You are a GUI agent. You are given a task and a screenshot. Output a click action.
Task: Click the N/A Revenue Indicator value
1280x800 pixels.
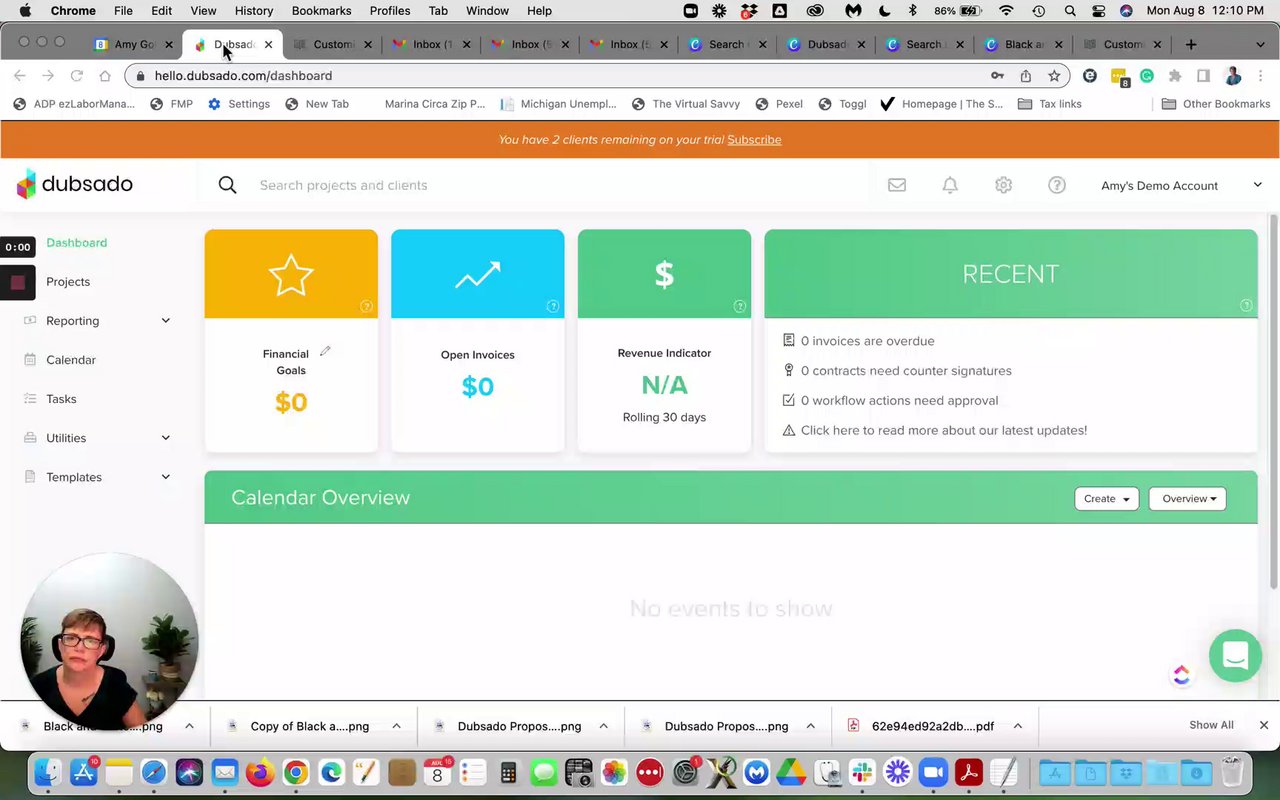tap(664, 385)
